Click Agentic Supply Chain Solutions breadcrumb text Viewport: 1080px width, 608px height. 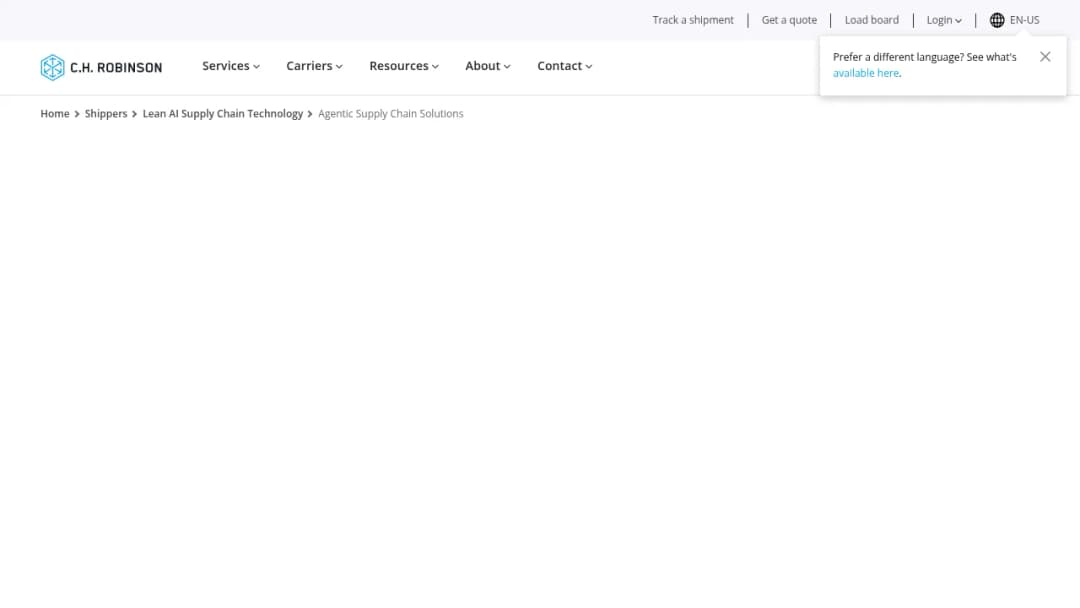click(391, 114)
